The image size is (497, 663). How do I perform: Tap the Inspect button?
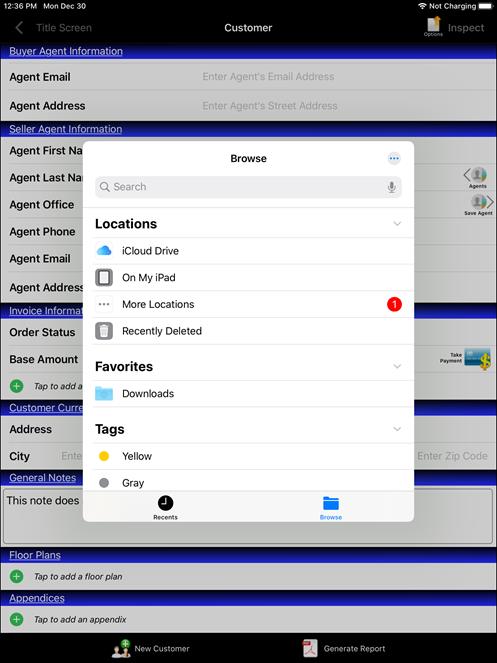pos(466,28)
